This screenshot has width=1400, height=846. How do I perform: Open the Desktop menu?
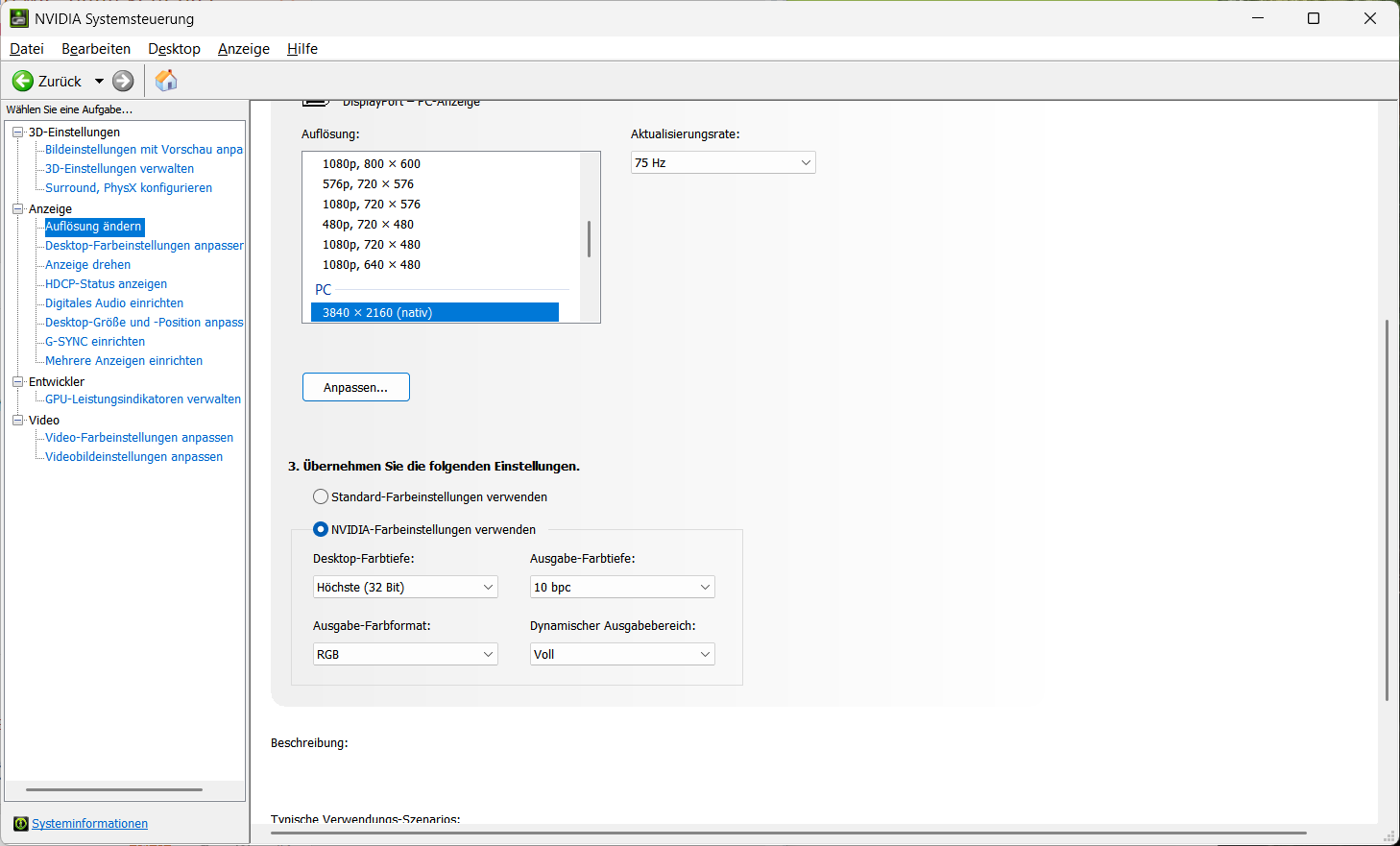click(174, 49)
